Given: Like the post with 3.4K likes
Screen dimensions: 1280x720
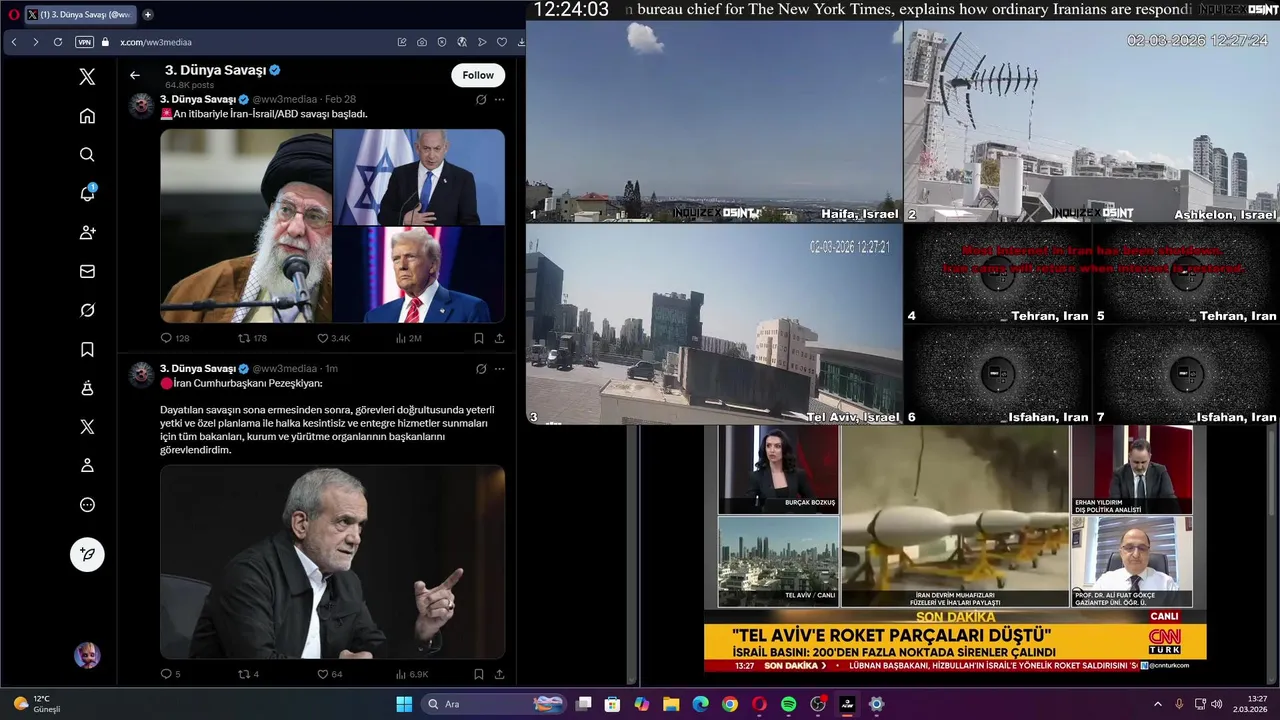Looking at the screenshot, I should [333, 338].
